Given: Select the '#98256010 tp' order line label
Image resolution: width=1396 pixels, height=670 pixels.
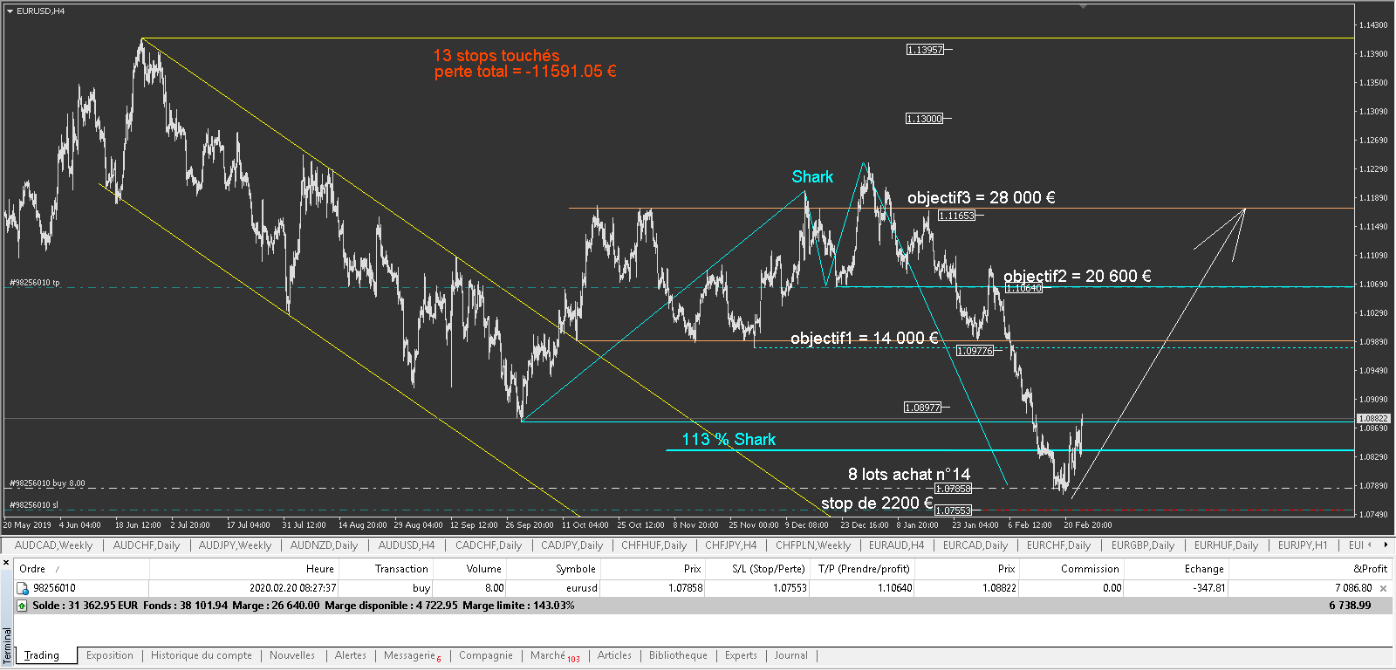Looking at the screenshot, I should pos(33,283).
